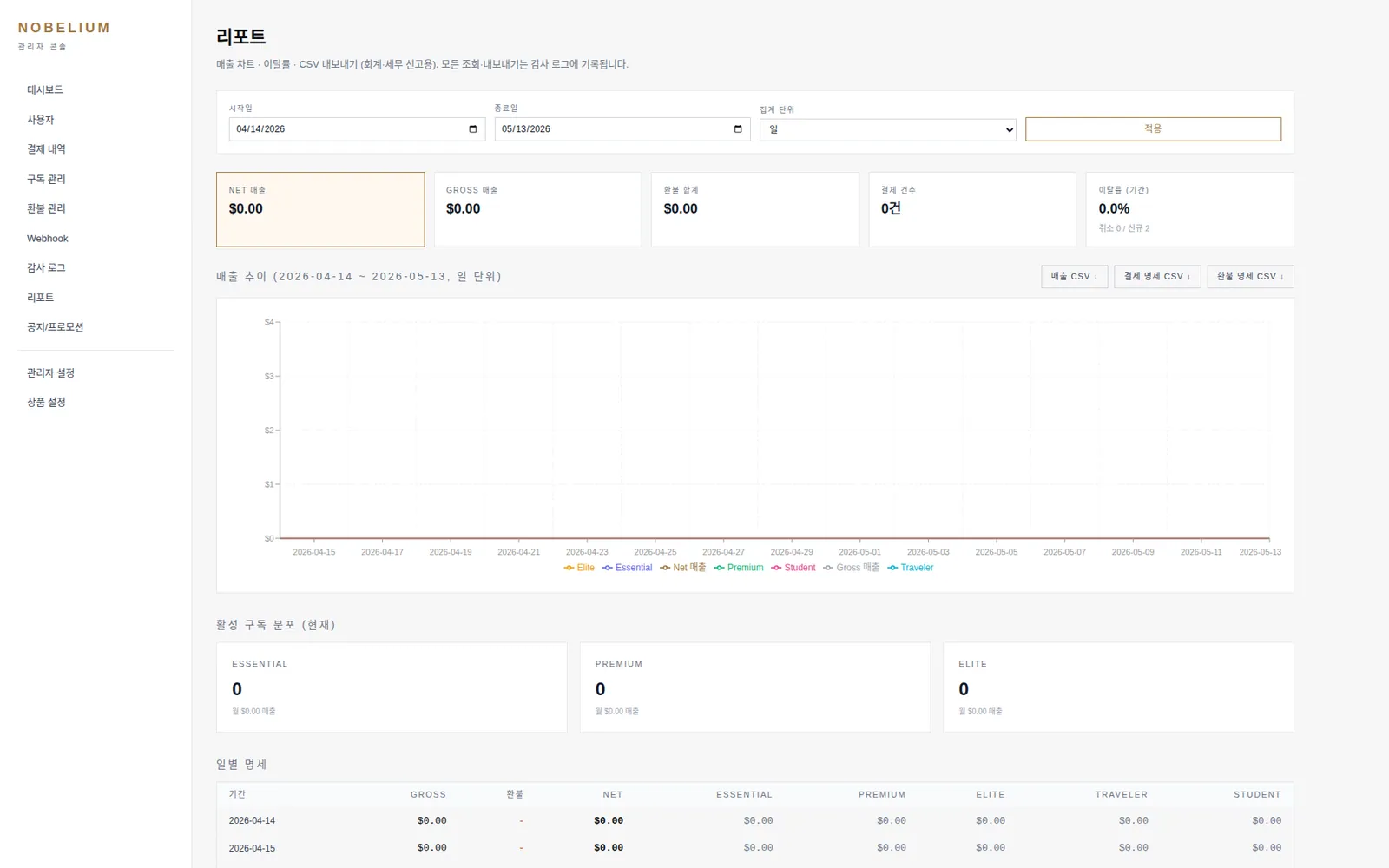Select Webhook in the sidebar
This screenshot has height=868, width=1389.
click(x=48, y=239)
